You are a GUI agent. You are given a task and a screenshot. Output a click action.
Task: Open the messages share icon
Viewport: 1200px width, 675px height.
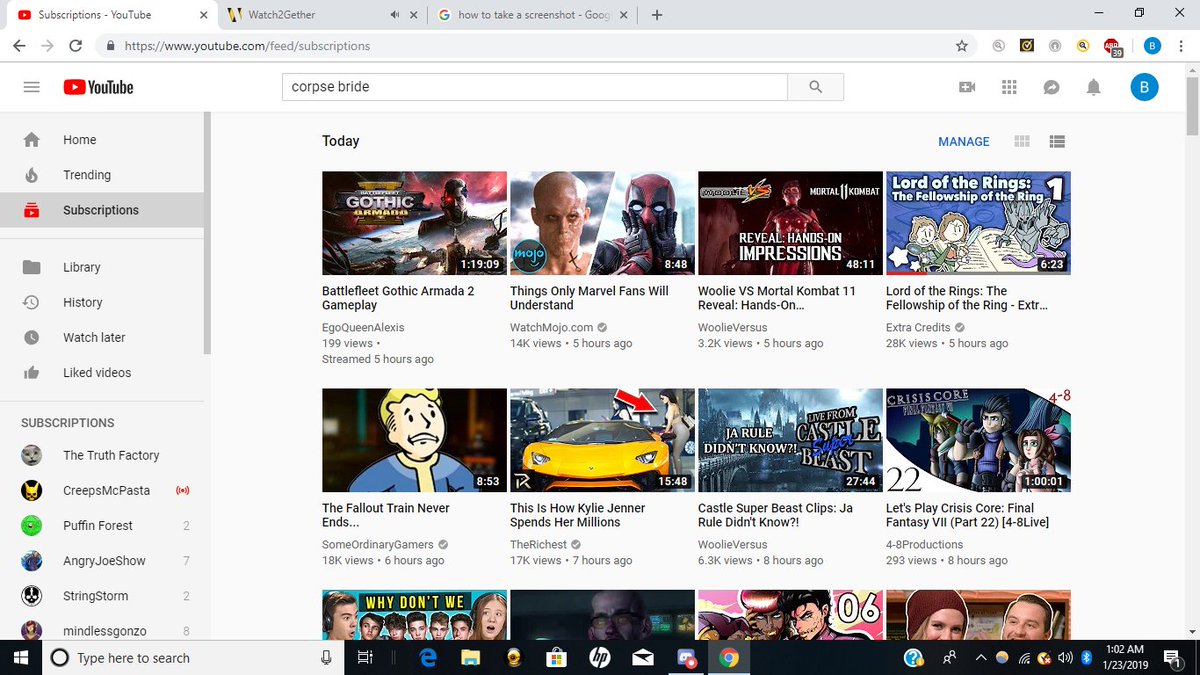[1051, 87]
